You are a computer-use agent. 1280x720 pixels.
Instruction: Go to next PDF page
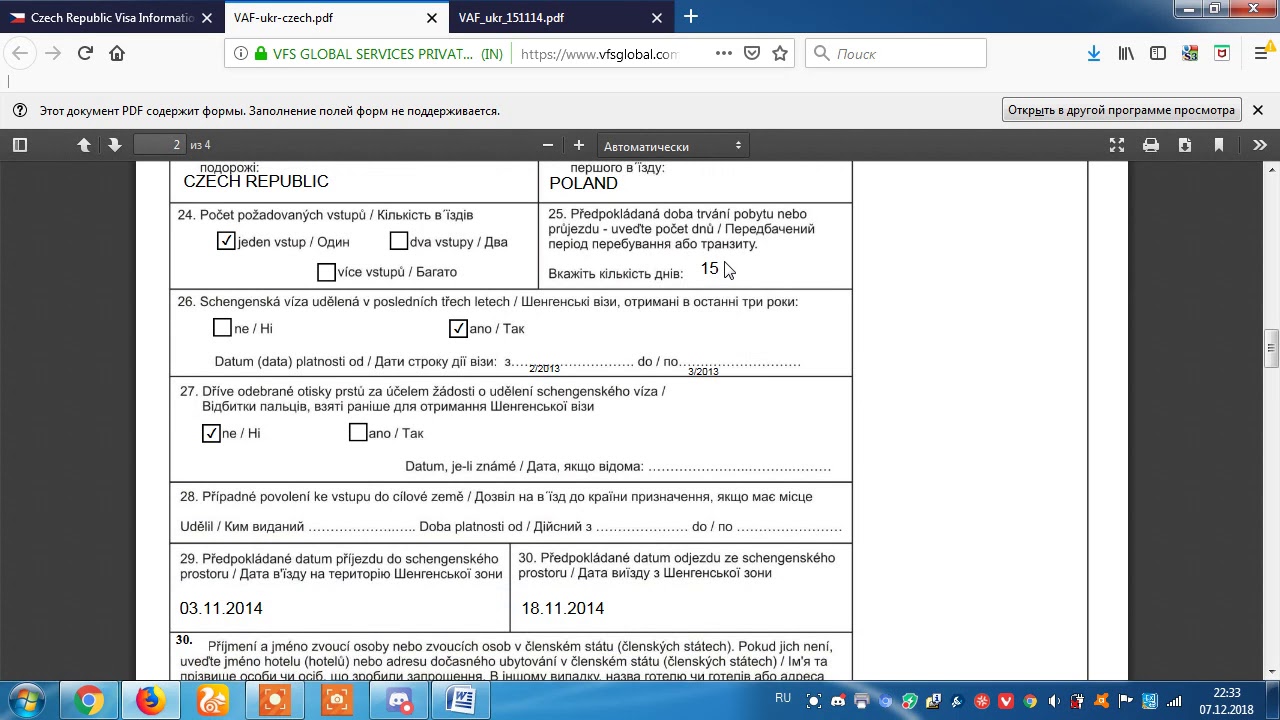click(x=114, y=145)
